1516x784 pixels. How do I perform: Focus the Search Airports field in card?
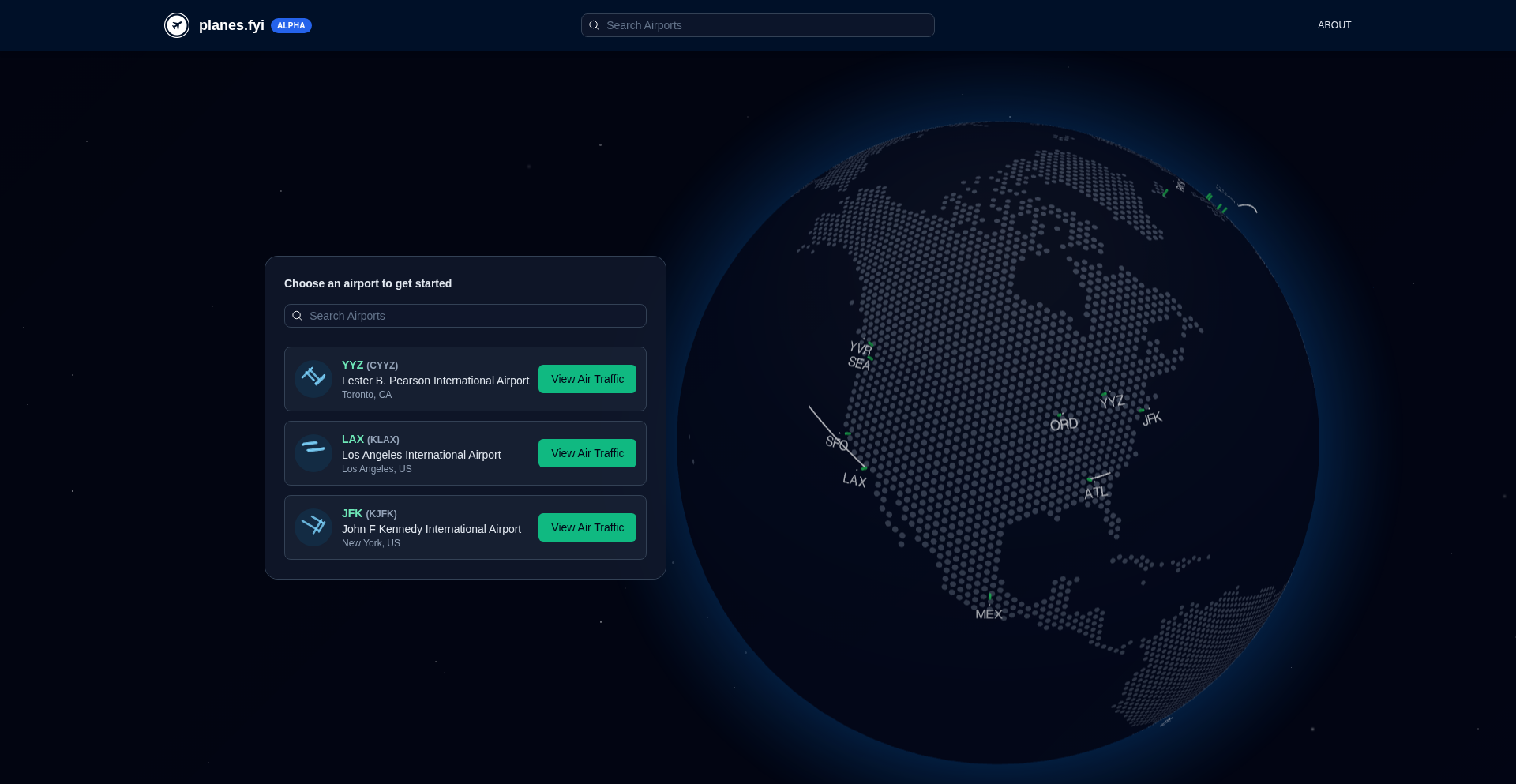click(474, 316)
